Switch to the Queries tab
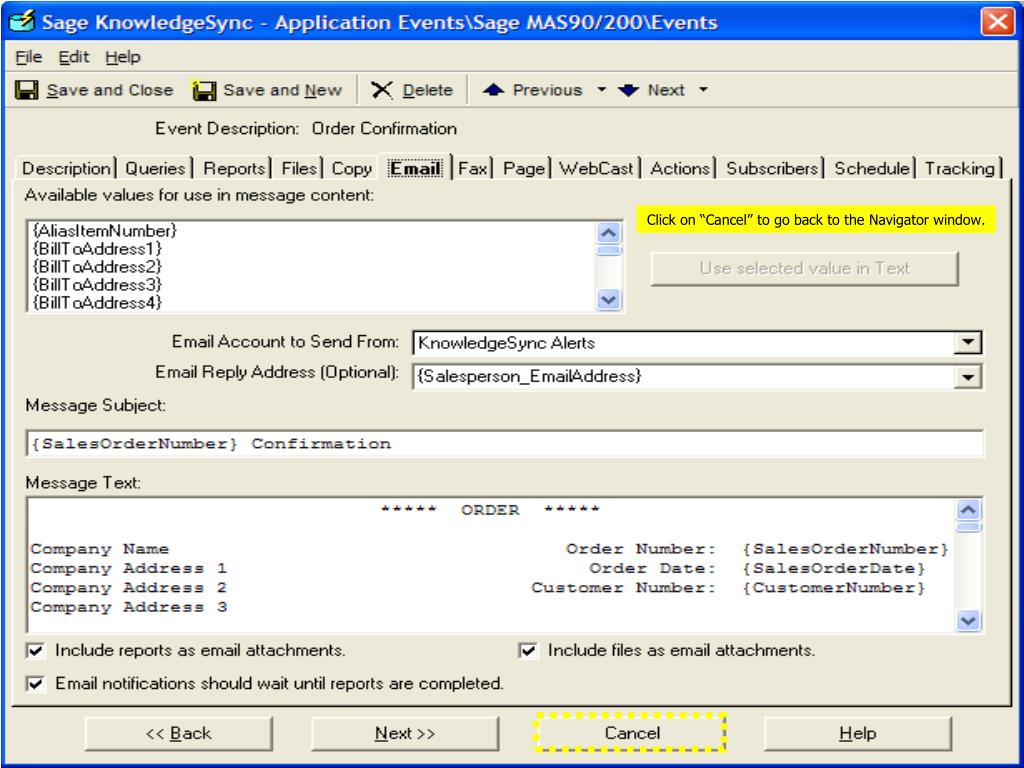 click(x=155, y=168)
